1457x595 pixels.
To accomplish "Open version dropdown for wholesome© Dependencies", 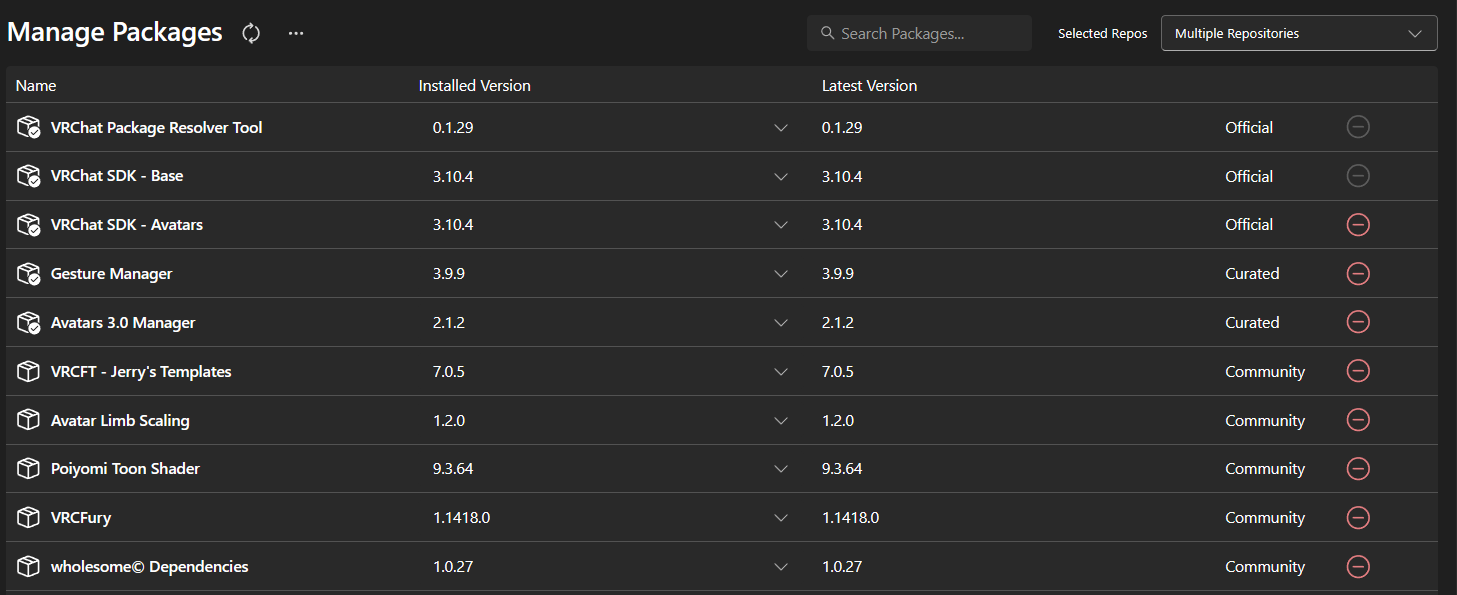I will point(782,567).
